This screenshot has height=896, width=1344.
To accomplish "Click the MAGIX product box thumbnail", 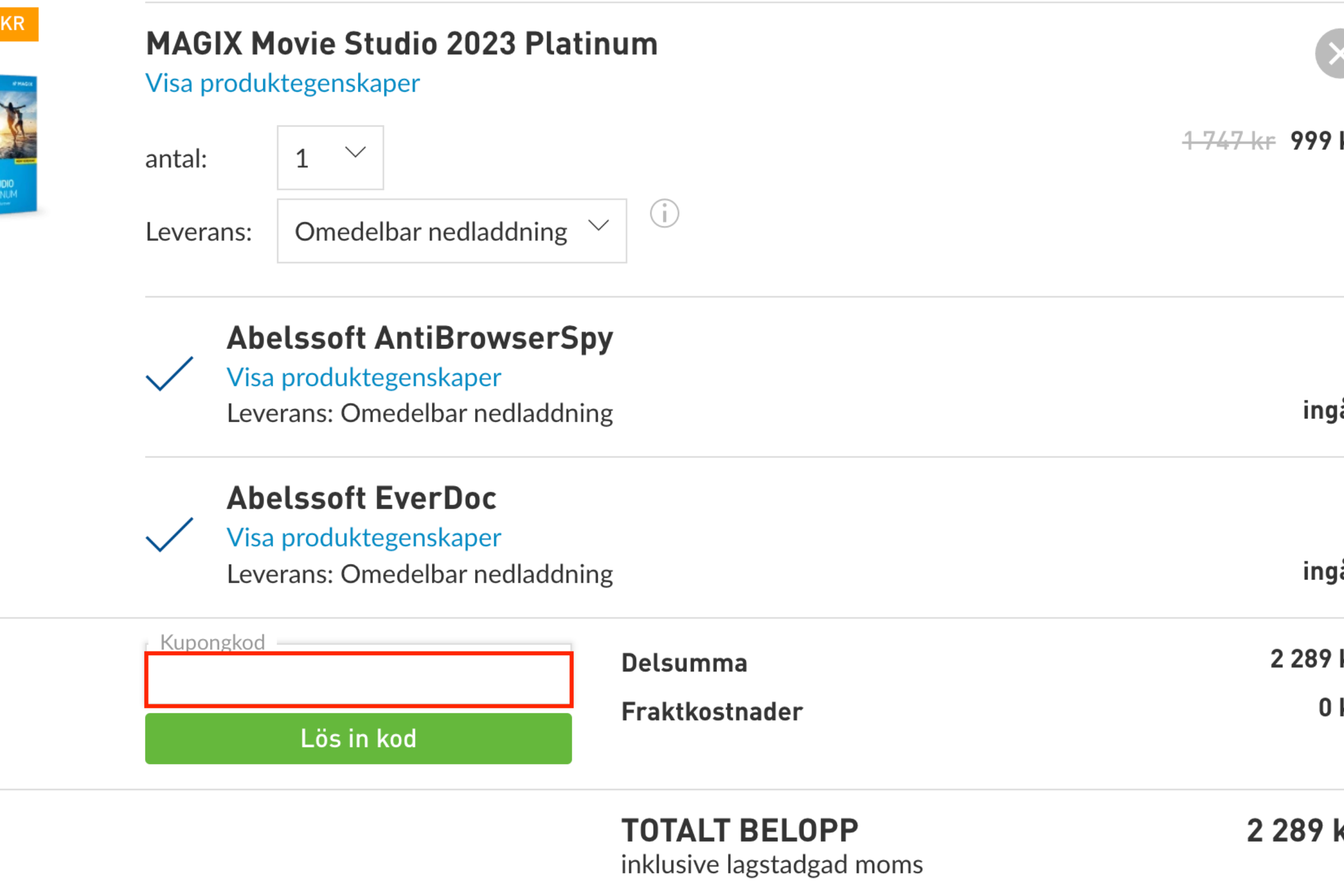I will point(18,145).
